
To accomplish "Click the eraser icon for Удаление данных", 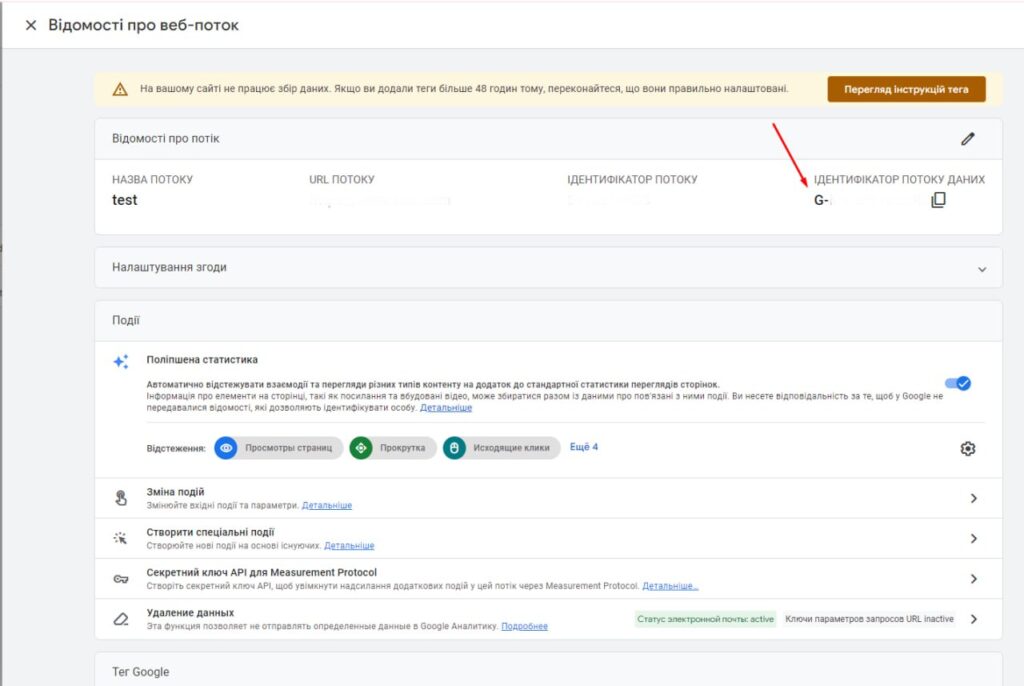I will point(121,619).
